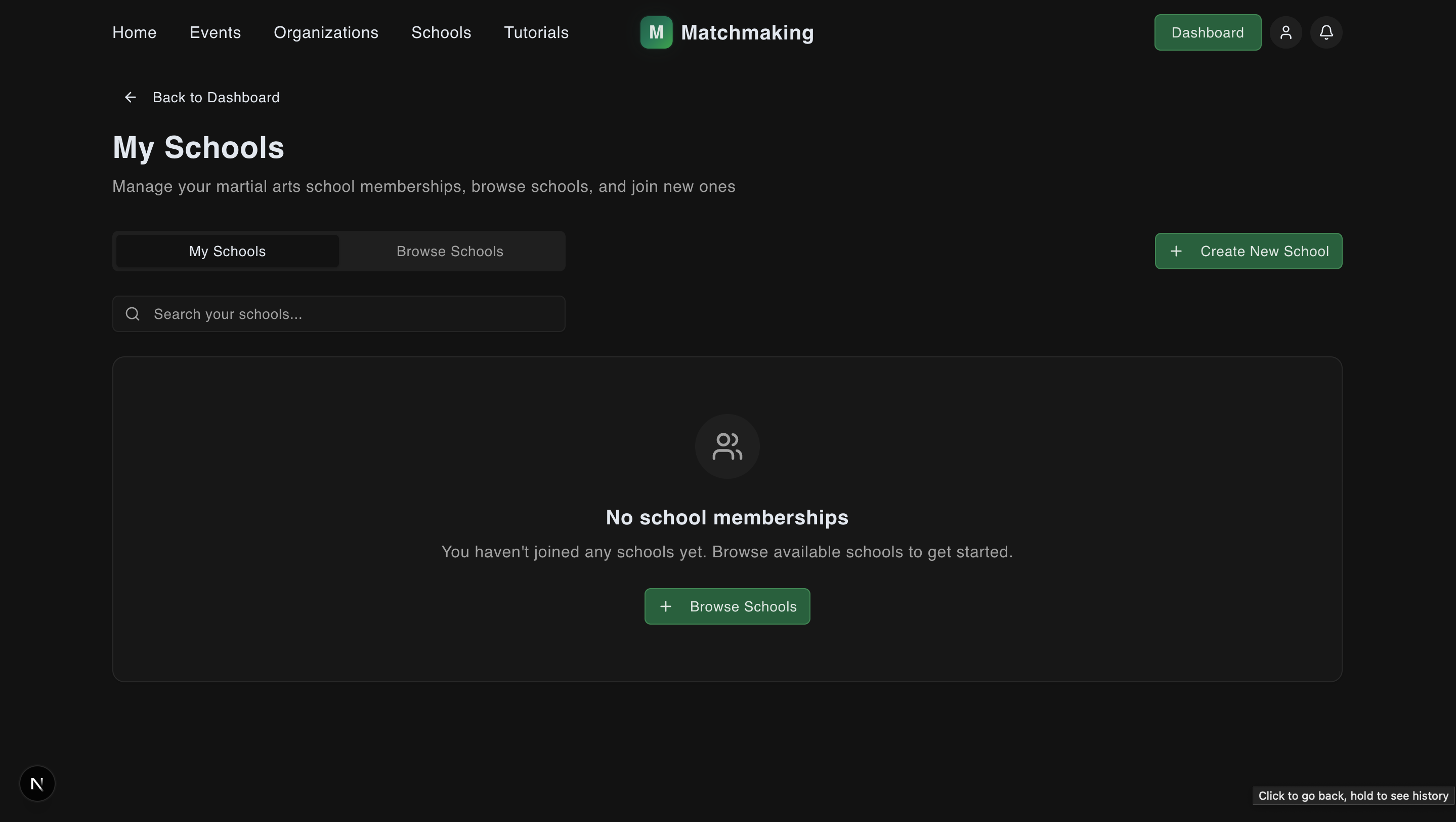Screen dimensions: 1456x822
Task: Click the 'Manage your martial arts school memberships' subtitle
Action: tap(424, 187)
